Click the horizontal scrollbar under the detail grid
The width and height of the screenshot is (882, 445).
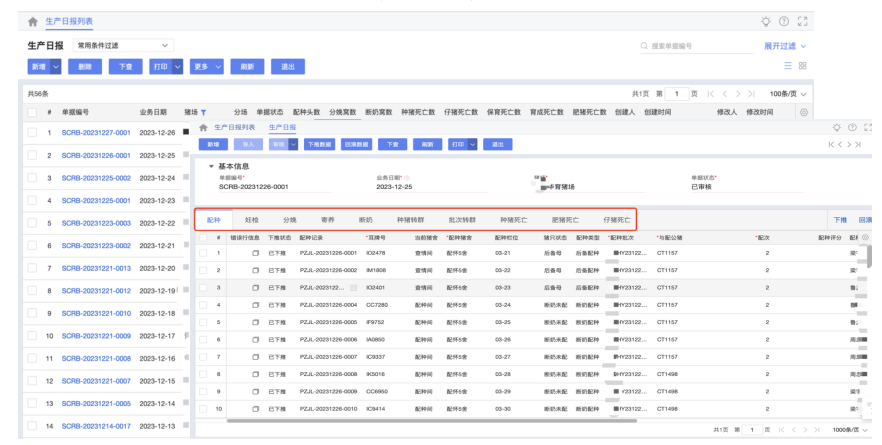432,420
